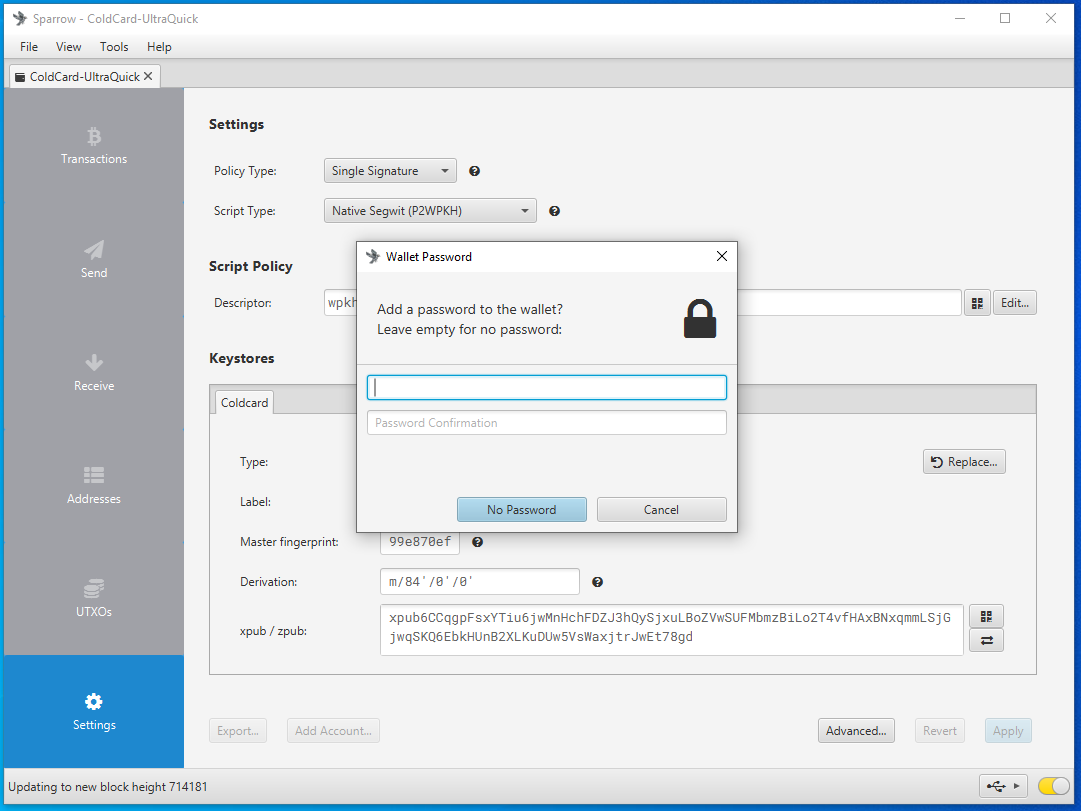
Task: Focus the wallet password input field
Action: coord(547,388)
